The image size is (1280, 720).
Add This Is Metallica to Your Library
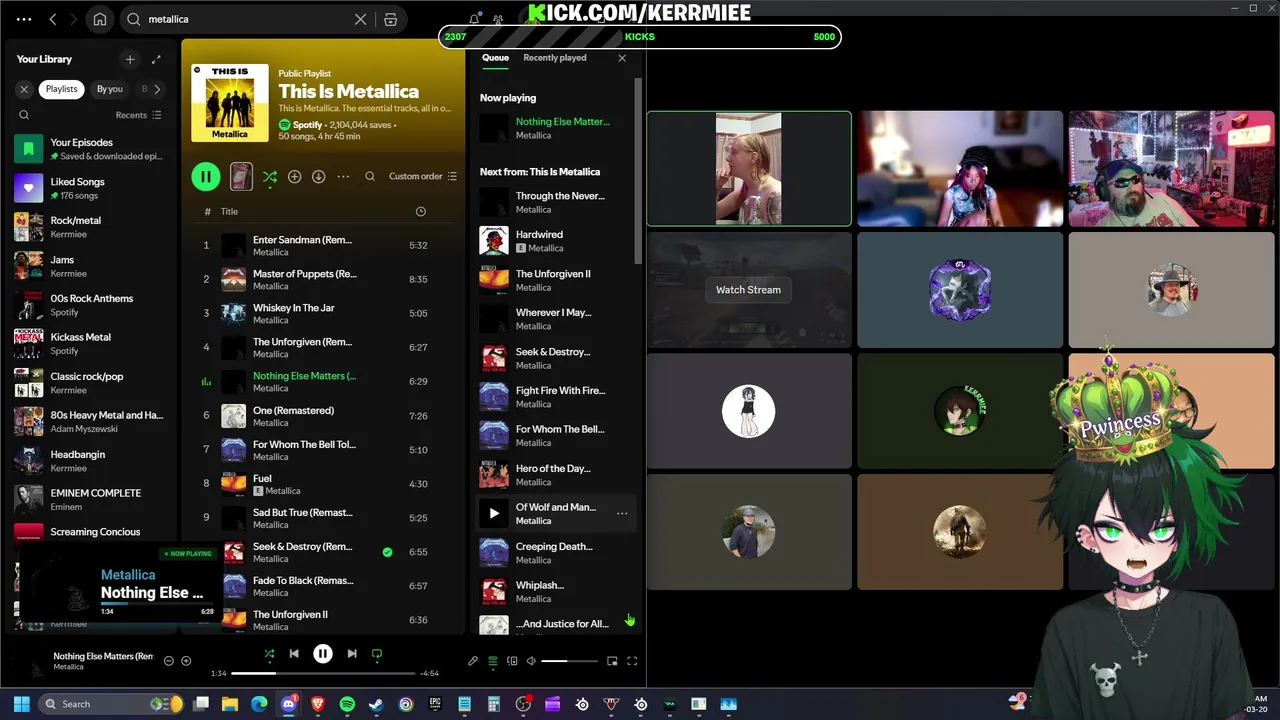coord(294,177)
